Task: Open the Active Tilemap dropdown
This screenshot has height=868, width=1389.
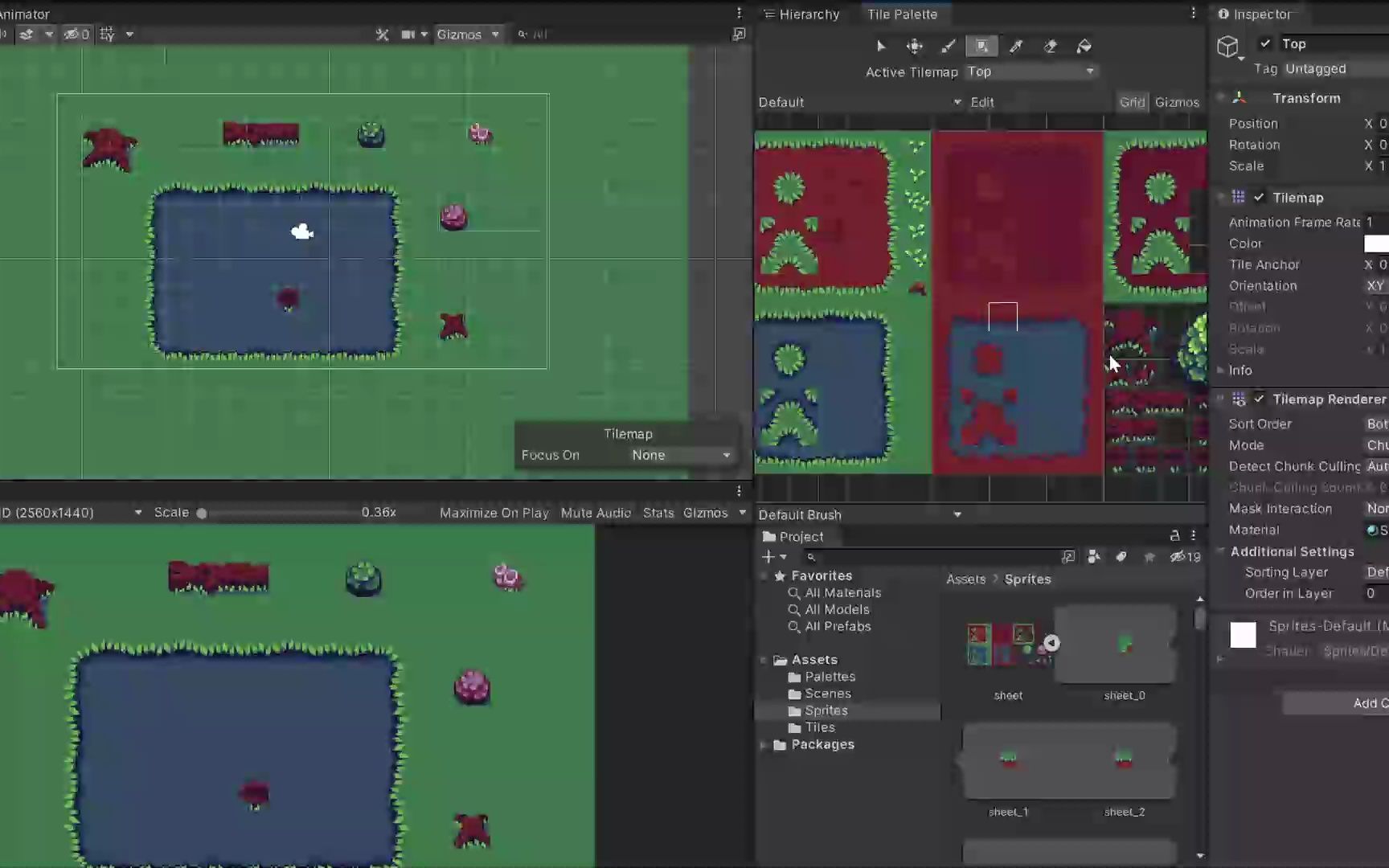Action: pyautogui.click(x=1030, y=72)
